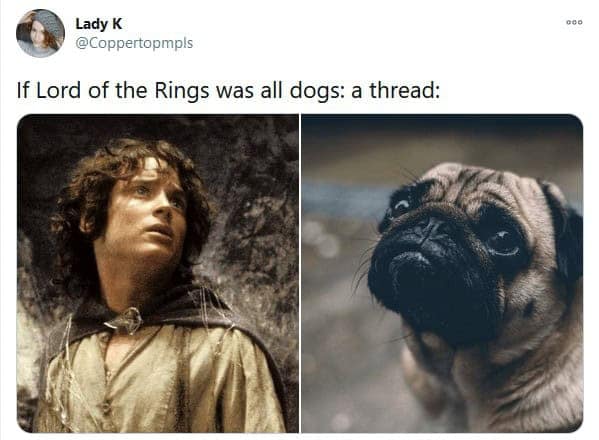Viewport: 599px width, 440px height.
Task: View the left image of the tweet
Action: point(158,273)
